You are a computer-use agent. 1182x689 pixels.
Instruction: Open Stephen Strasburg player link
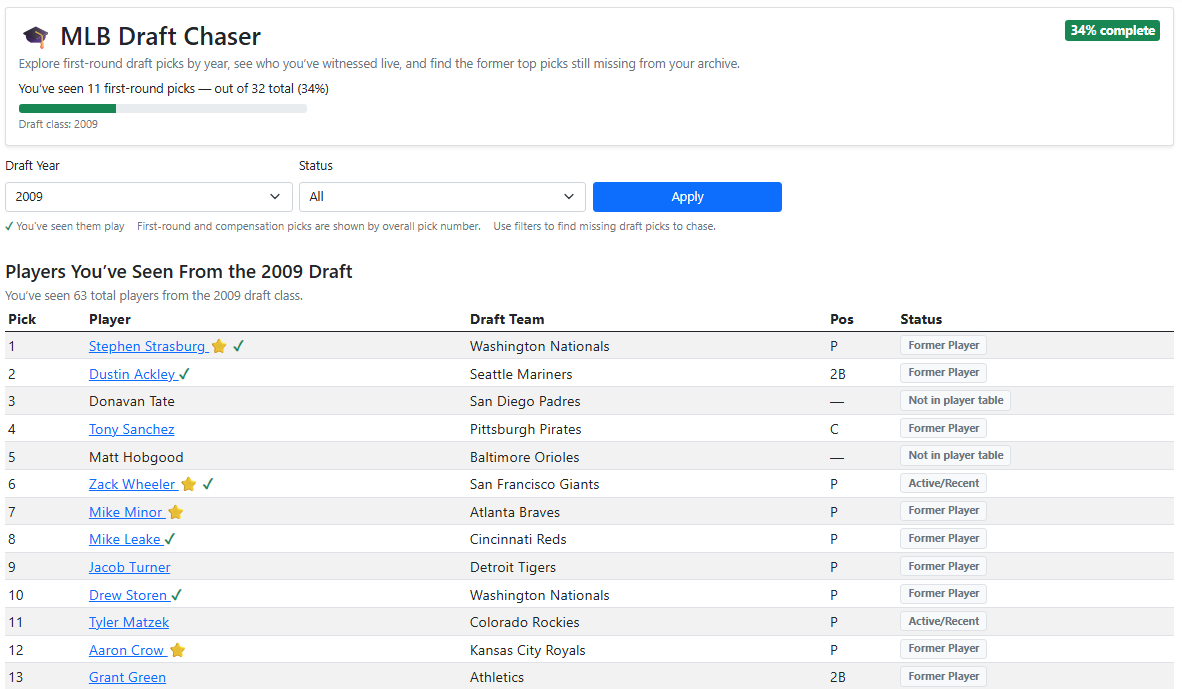[x=147, y=346]
